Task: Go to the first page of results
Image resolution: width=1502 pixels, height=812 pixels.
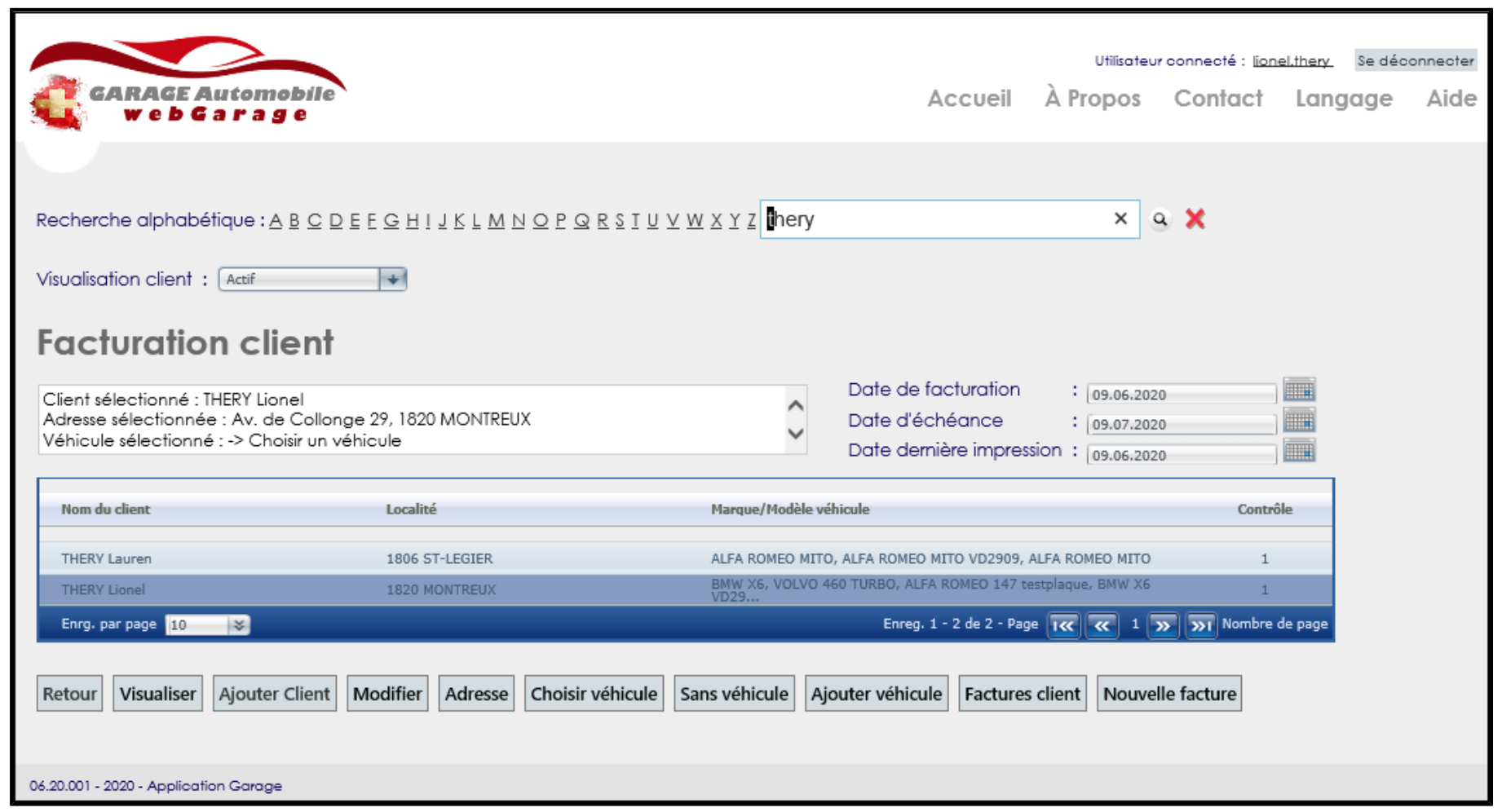Action: [x=1063, y=625]
